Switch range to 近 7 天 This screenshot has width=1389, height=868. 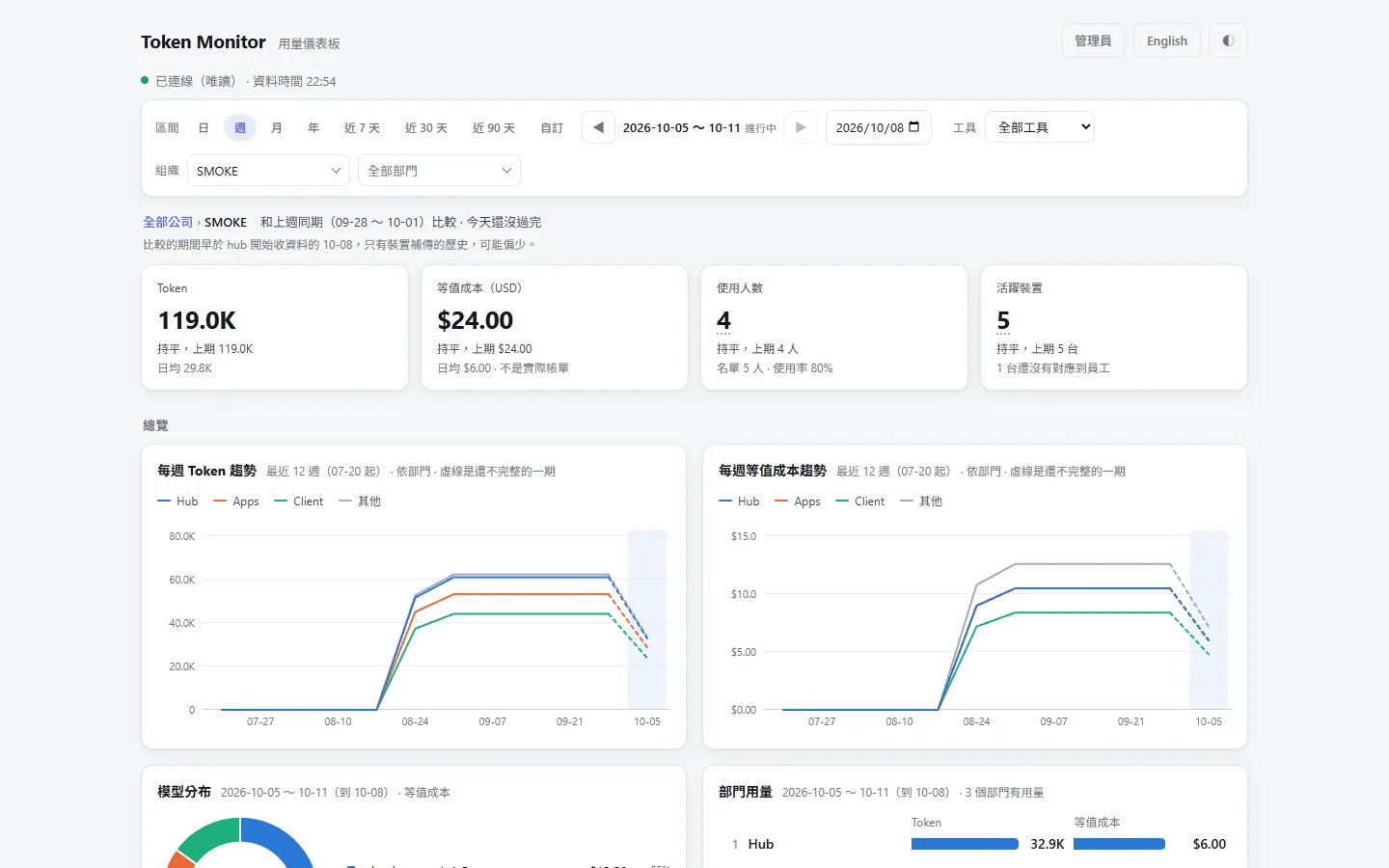tap(362, 127)
